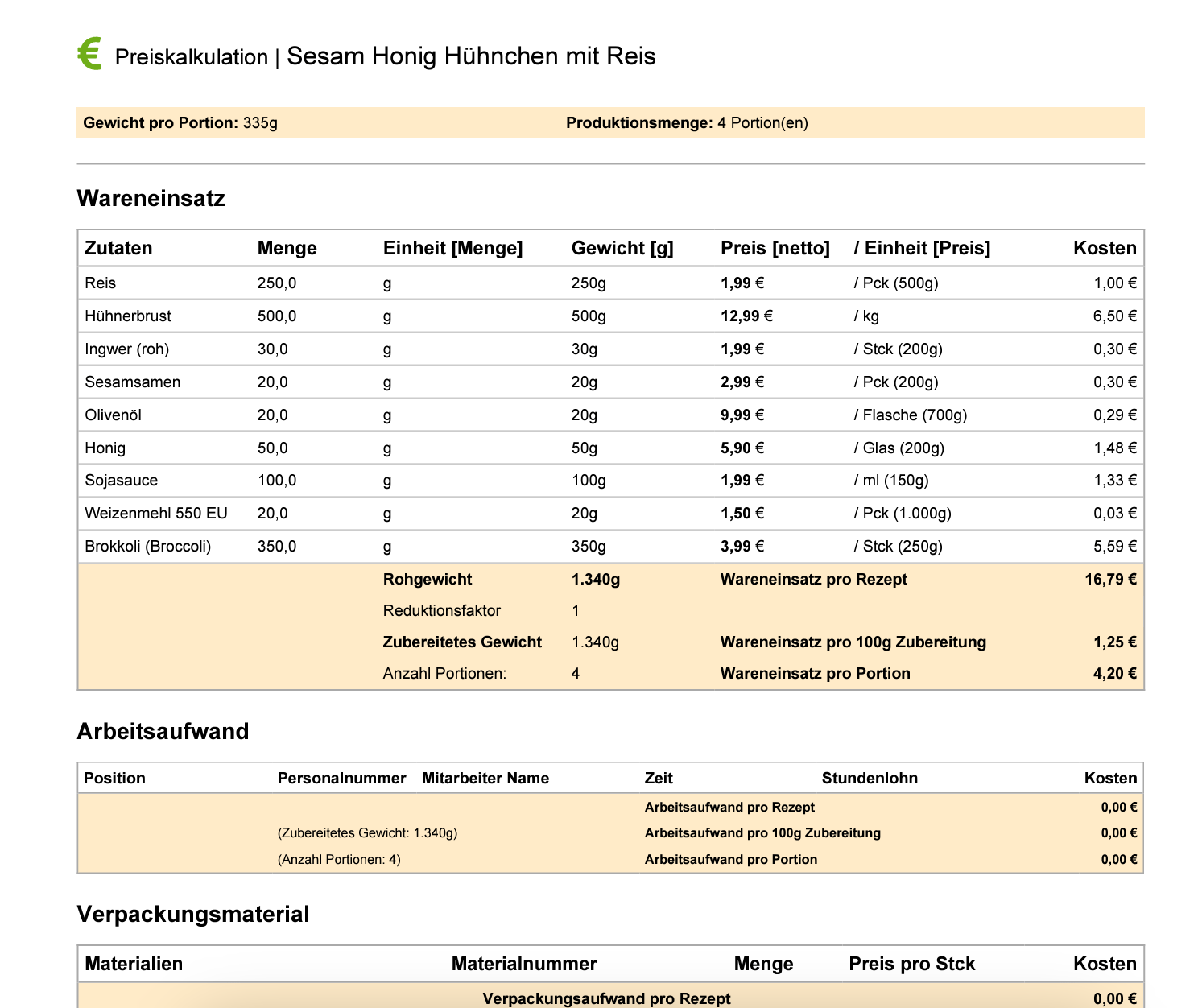This screenshot has height=1008, width=1198.
Task: Click Weizenmehl cost '0,03 €'
Action: [x=1115, y=514]
